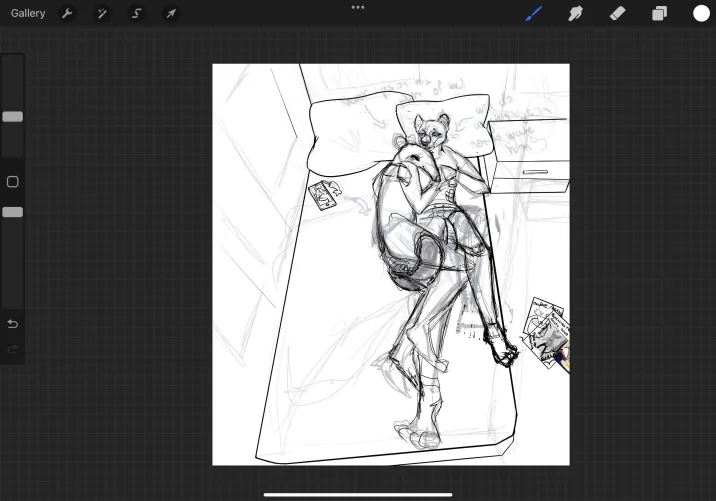The image size is (716, 501).
Task: Click the brush size slider handle
Action: click(x=13, y=117)
